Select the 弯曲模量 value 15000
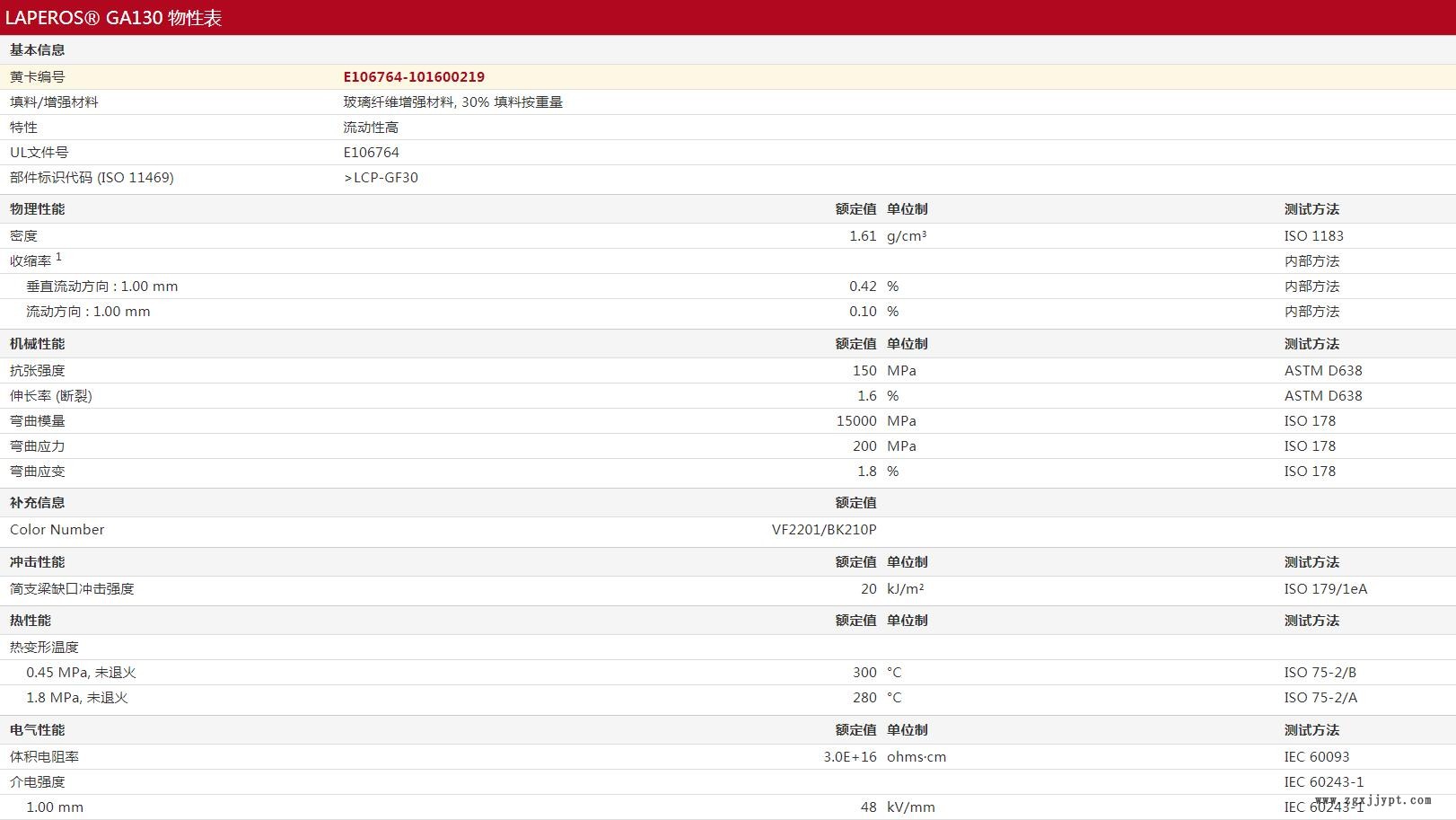1456x820 pixels. click(x=855, y=421)
